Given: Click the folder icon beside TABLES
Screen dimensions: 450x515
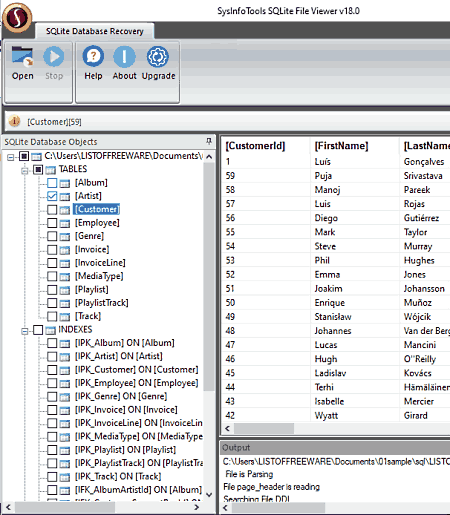Looking at the screenshot, I should click(x=50, y=170).
